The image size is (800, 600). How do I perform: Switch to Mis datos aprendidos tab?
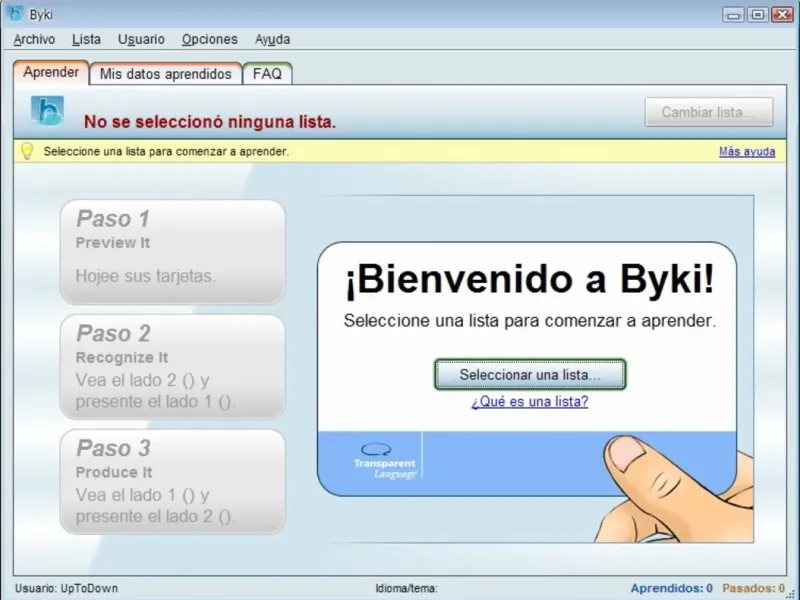coord(165,74)
